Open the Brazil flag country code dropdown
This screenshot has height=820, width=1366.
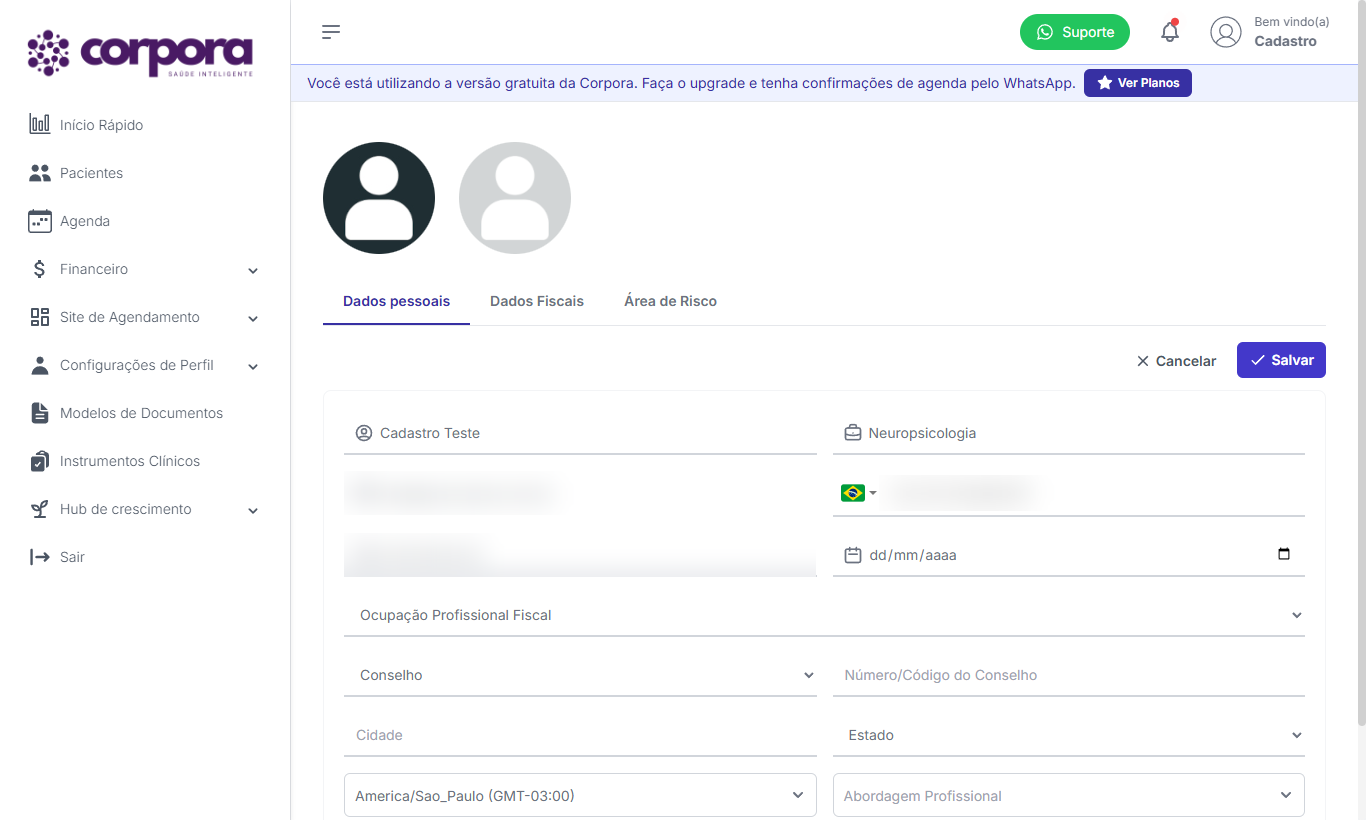click(x=858, y=493)
